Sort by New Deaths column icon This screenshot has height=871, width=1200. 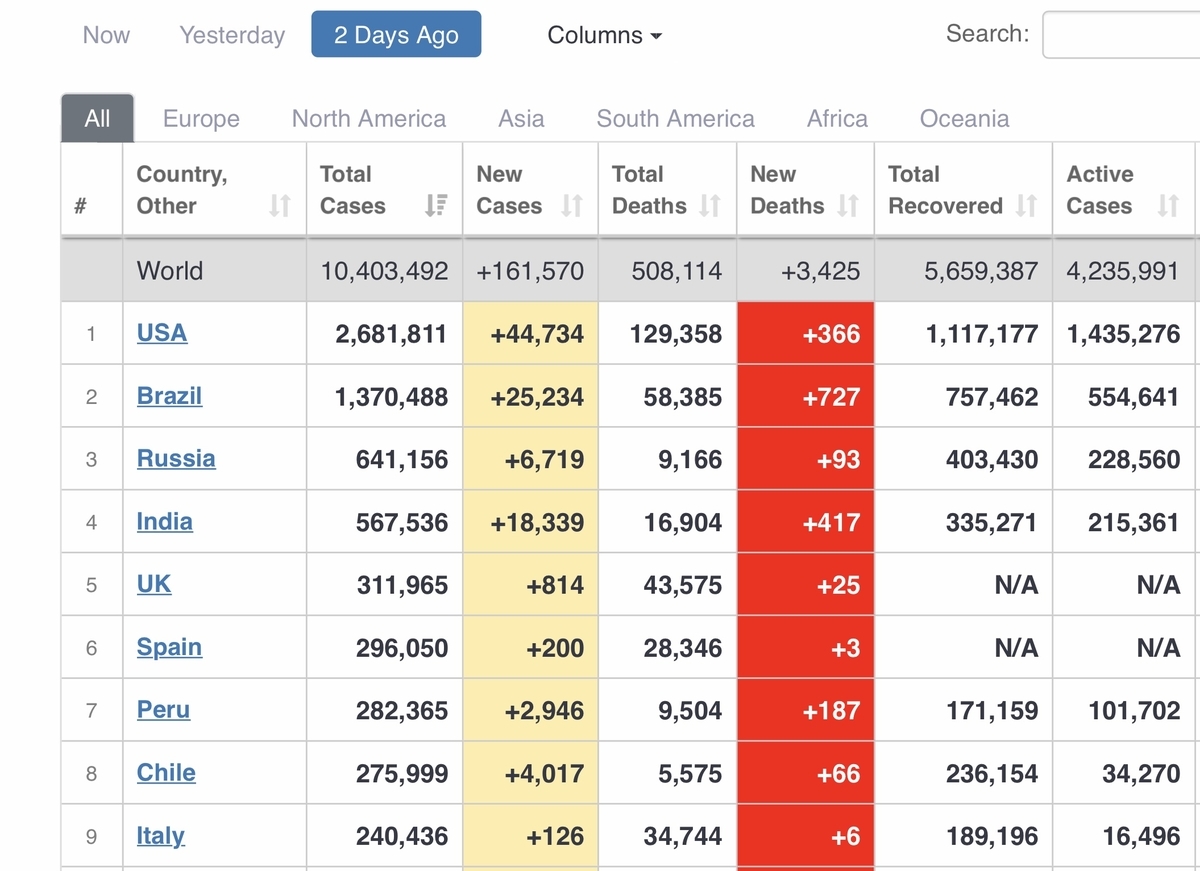[848, 206]
